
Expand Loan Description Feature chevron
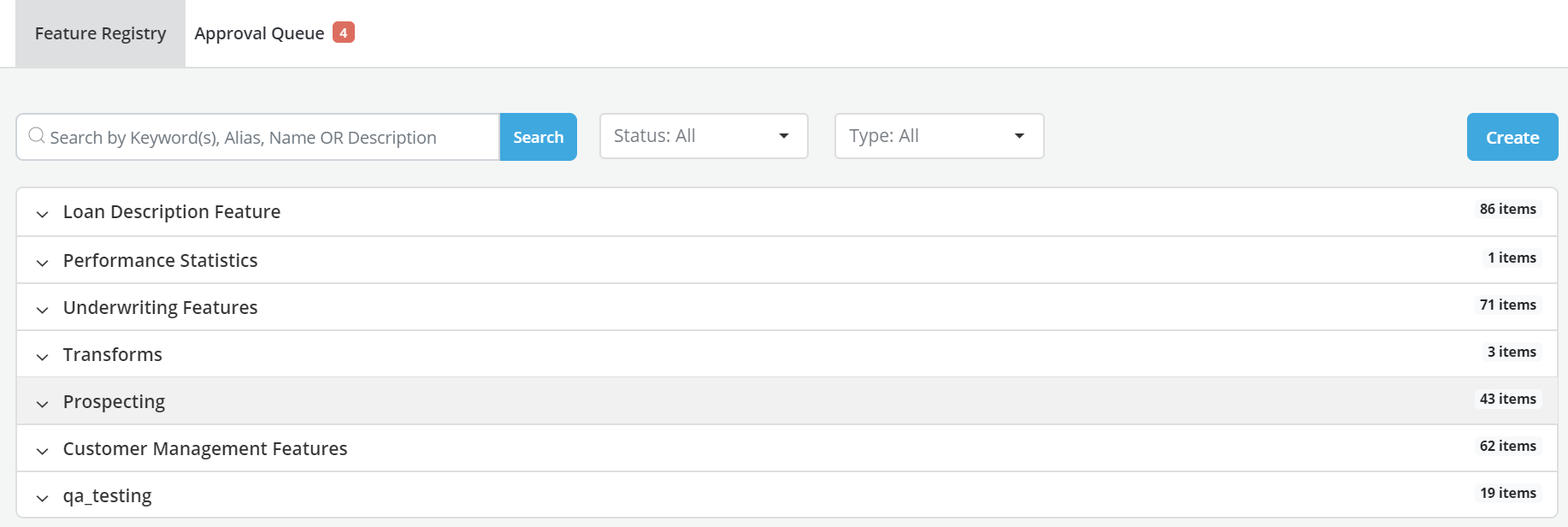(42, 214)
